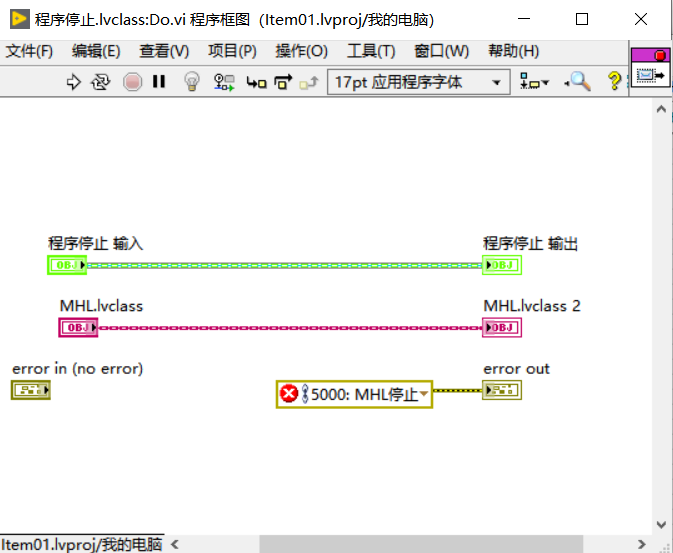Image resolution: width=673 pixels, height=553 pixels.
Task: Select the error out cluster terminal
Action: [x=502, y=390]
